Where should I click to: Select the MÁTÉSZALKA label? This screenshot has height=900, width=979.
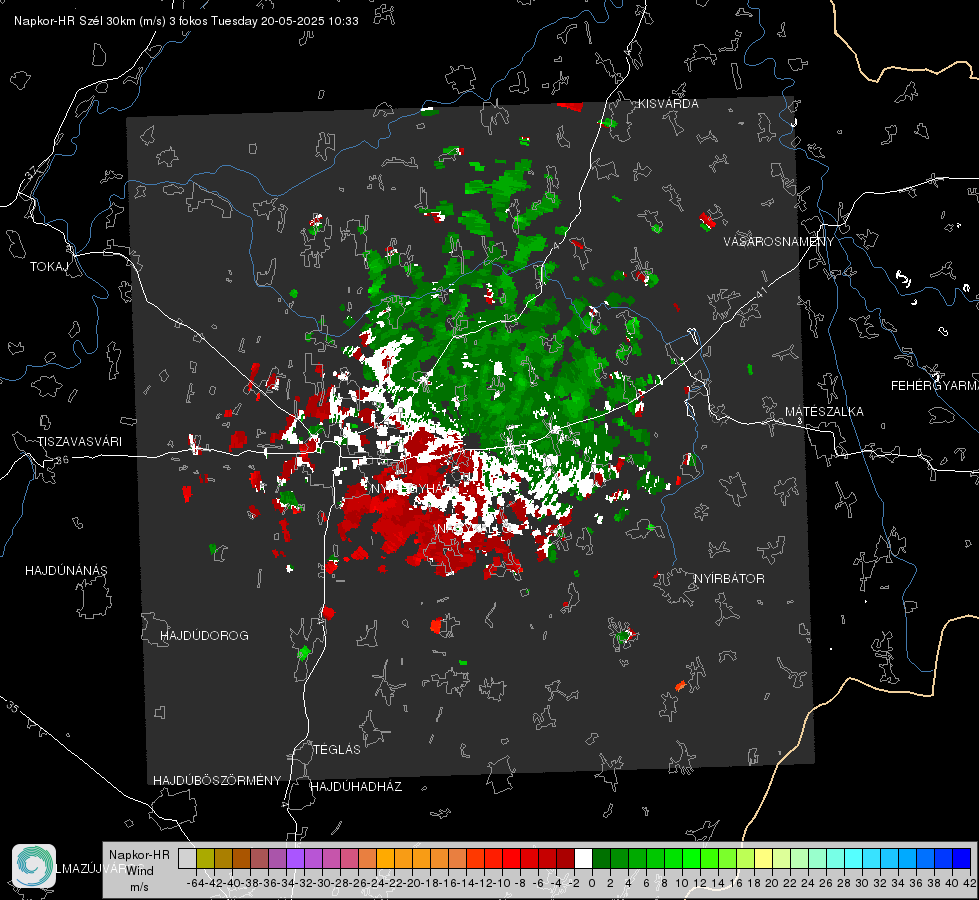pos(824,412)
